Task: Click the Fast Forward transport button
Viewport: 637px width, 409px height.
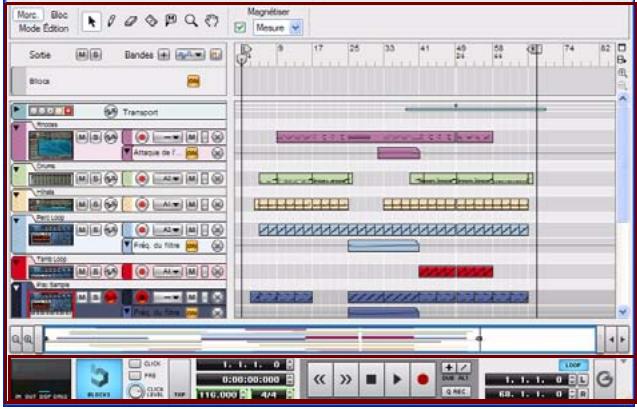Action: (x=345, y=379)
